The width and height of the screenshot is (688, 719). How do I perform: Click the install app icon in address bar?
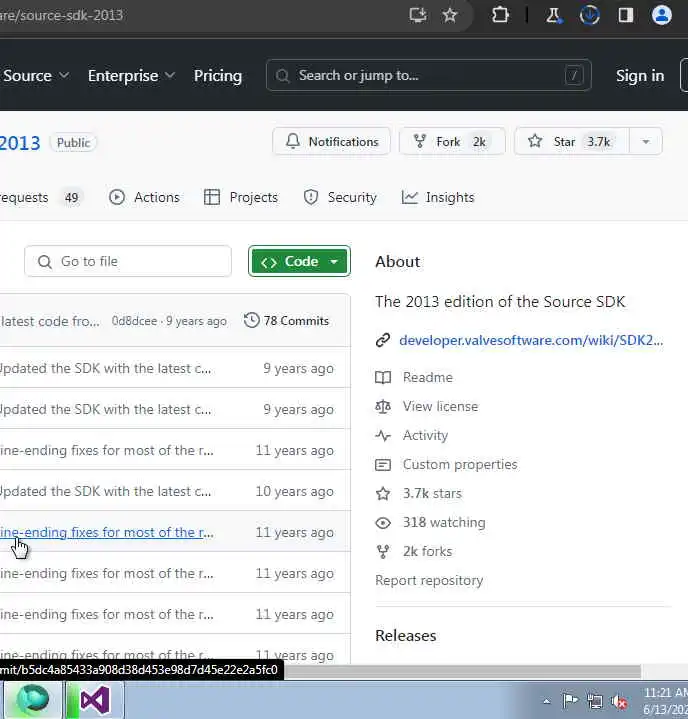[417, 15]
